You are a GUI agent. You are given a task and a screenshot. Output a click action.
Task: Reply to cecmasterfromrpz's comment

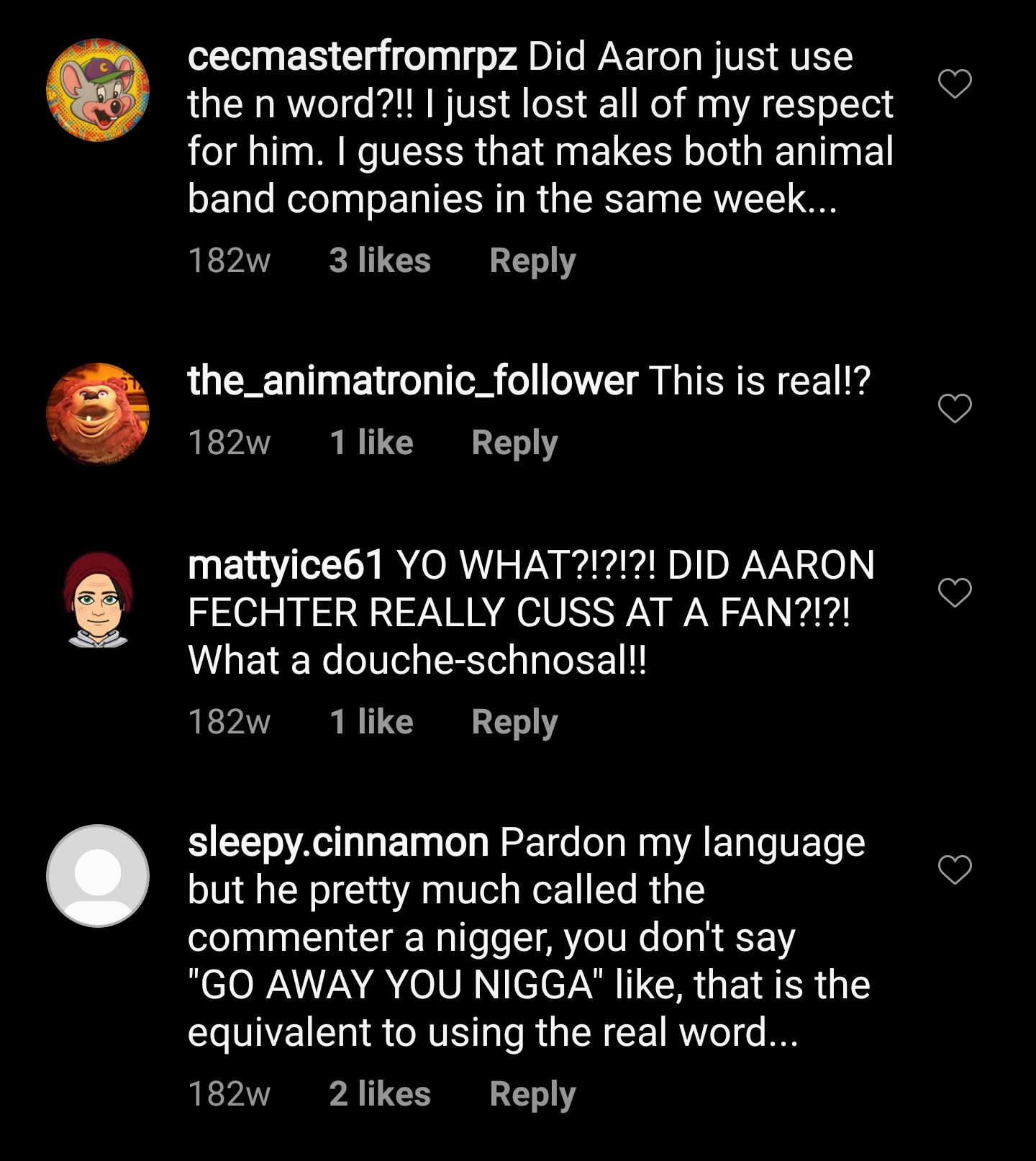coord(532,261)
